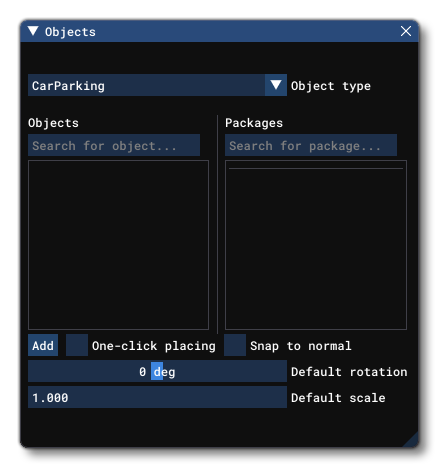The image size is (439, 468).
Task: Close the Objects window
Action: click(405, 31)
